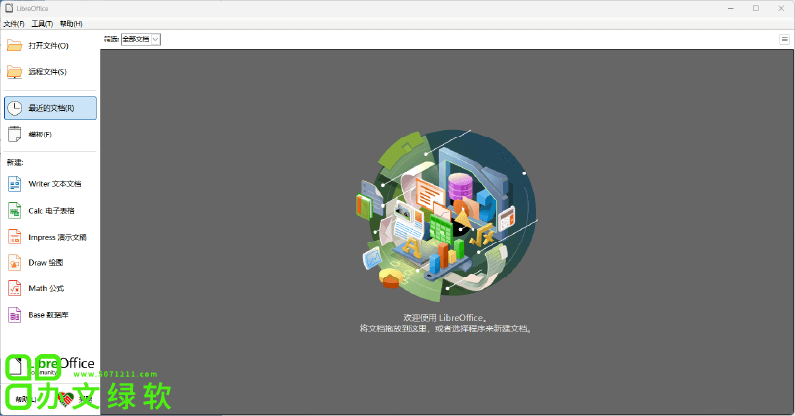This screenshot has height=416, width=795.
Task: Open the hamburger actions menu at top right
Action: tap(784, 39)
